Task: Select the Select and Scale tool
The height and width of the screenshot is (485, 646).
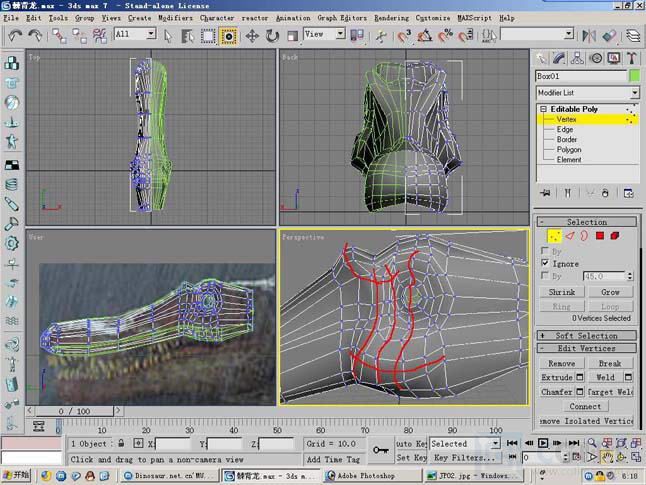Action: (x=292, y=36)
